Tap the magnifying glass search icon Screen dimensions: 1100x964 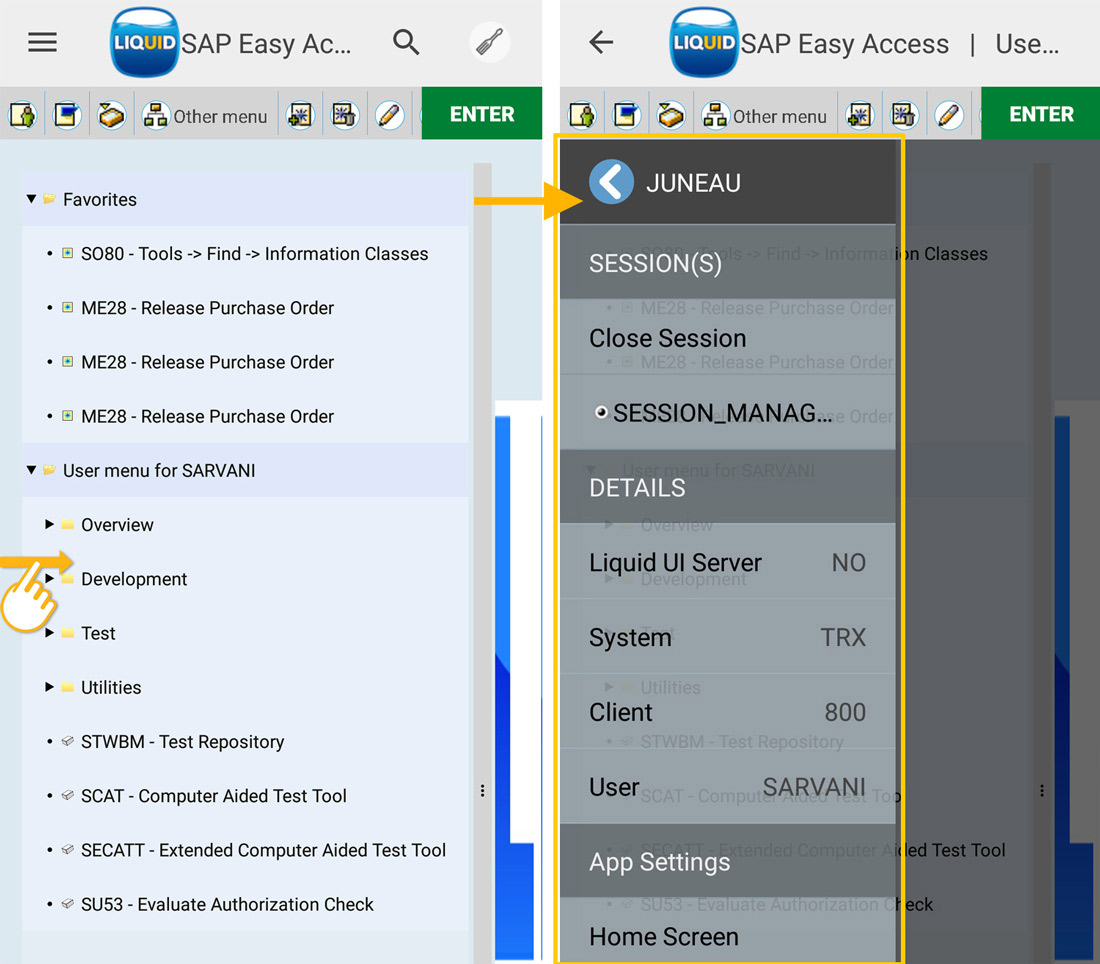[x=406, y=42]
